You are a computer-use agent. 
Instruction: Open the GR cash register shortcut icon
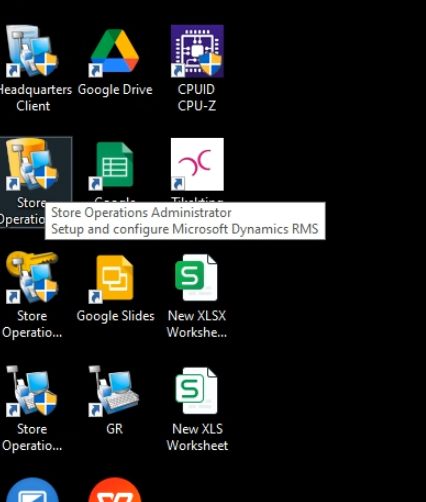pyautogui.click(x=114, y=391)
